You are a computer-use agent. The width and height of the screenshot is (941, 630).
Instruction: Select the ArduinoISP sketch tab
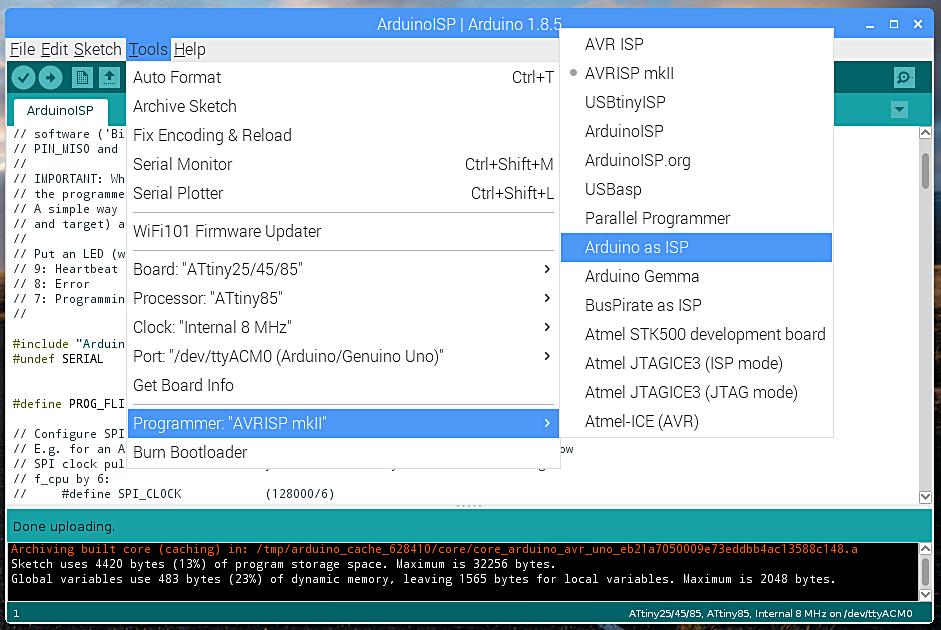tap(60, 110)
